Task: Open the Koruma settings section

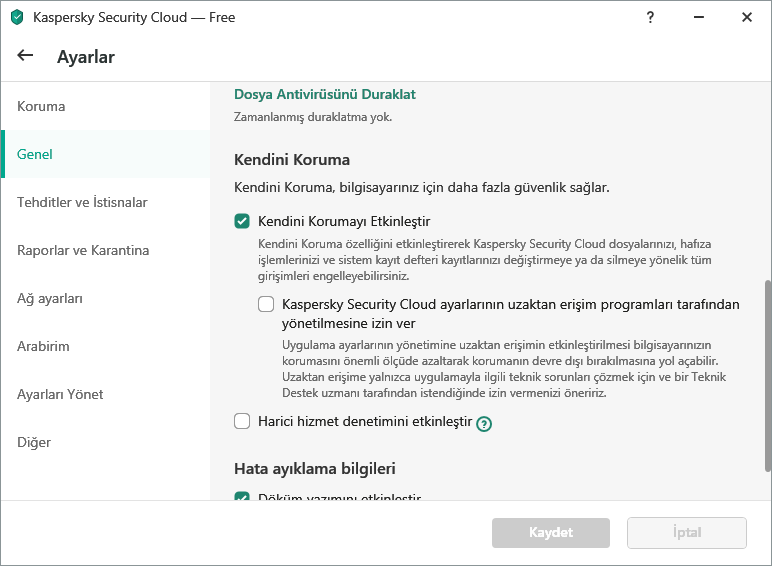Action: click(x=41, y=106)
